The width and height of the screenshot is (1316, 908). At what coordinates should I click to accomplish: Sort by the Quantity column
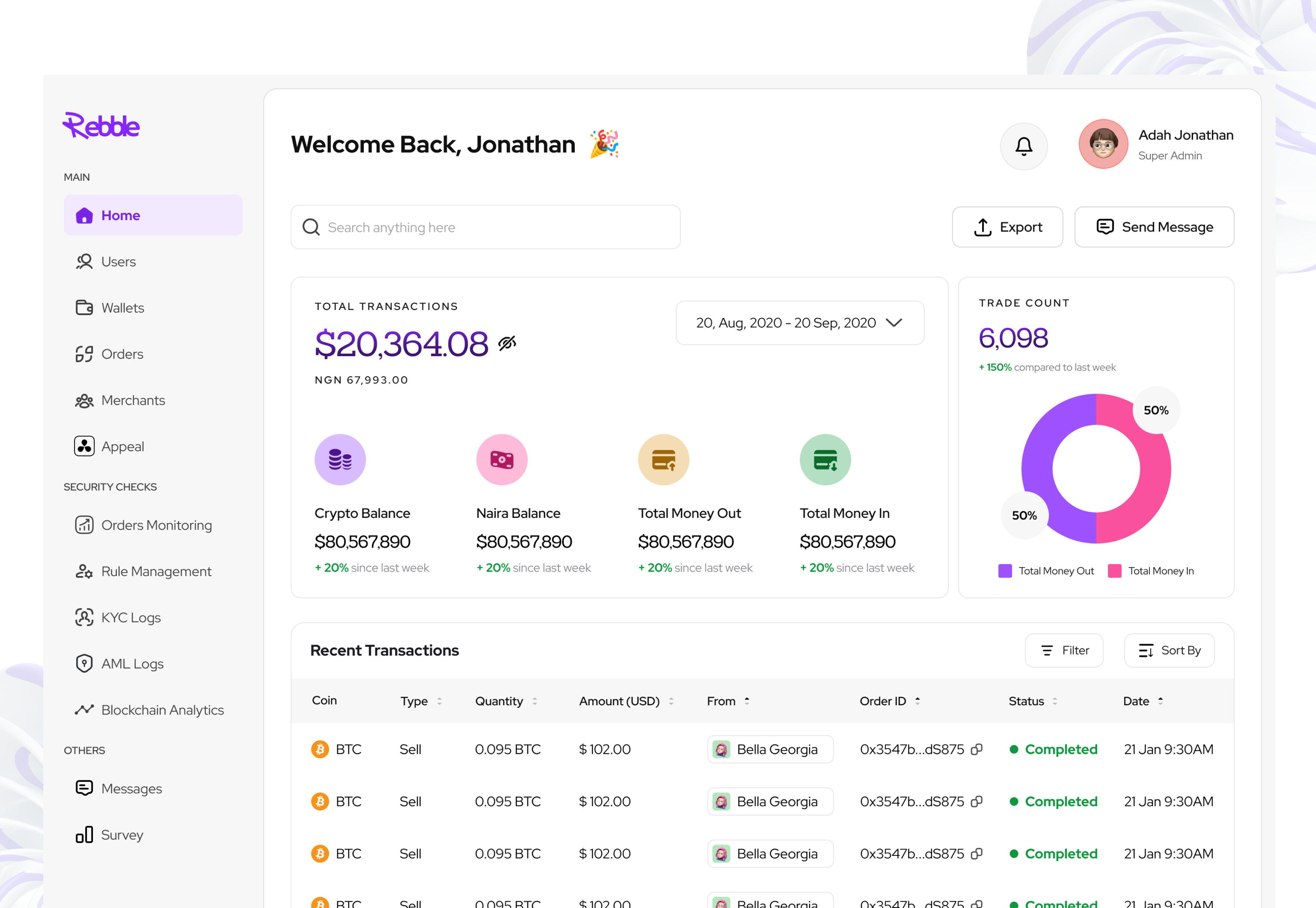point(535,702)
